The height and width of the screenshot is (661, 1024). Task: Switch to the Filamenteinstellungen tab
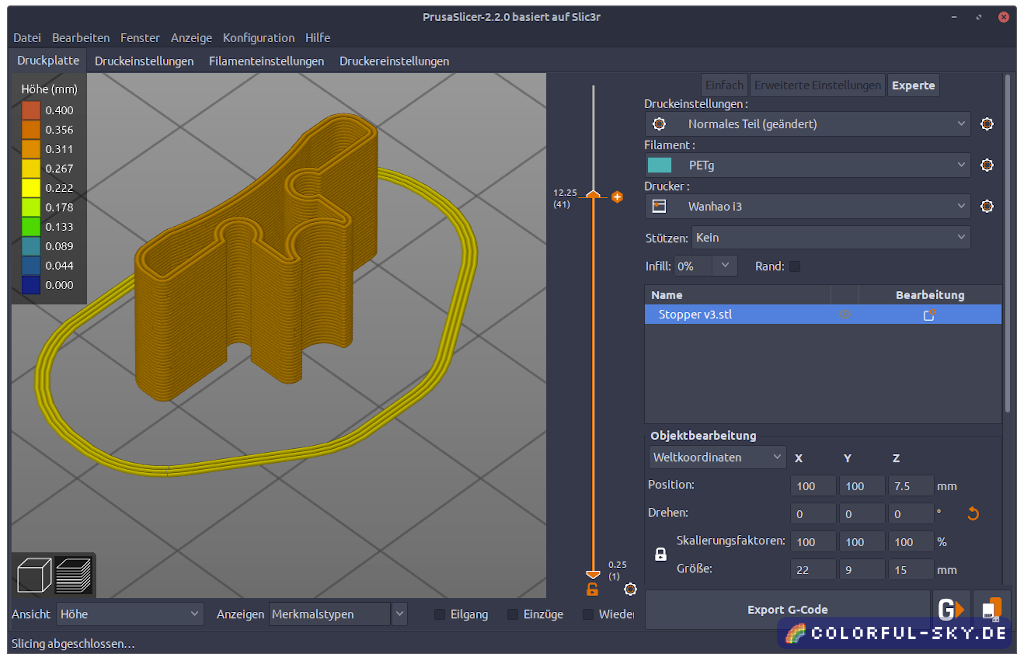click(x=266, y=61)
